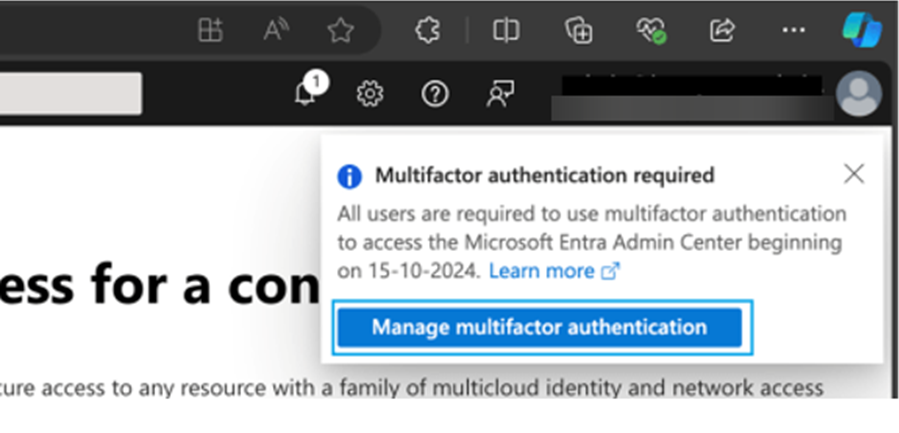Launch Copilot from the browser toolbar

point(862,28)
